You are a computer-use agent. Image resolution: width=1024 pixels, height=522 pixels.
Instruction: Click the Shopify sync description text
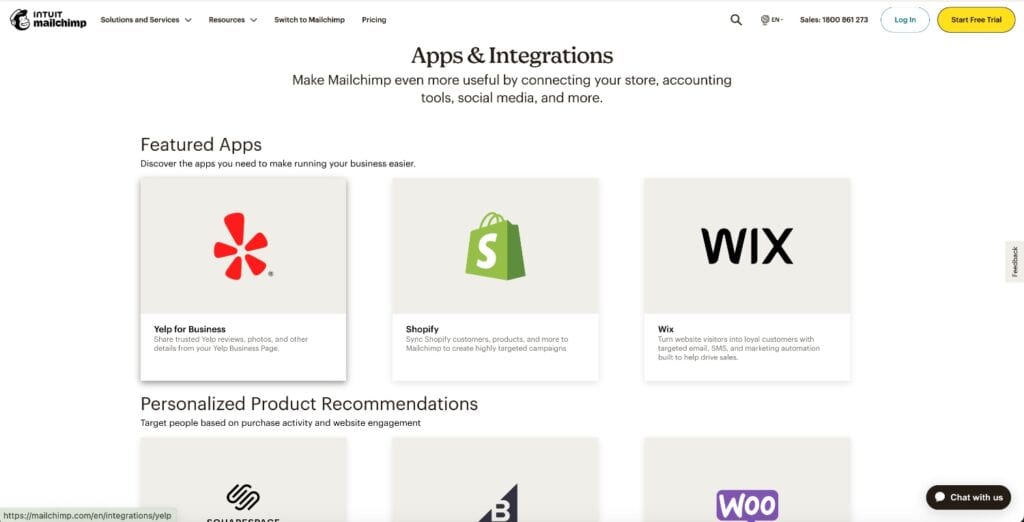click(x=487, y=344)
